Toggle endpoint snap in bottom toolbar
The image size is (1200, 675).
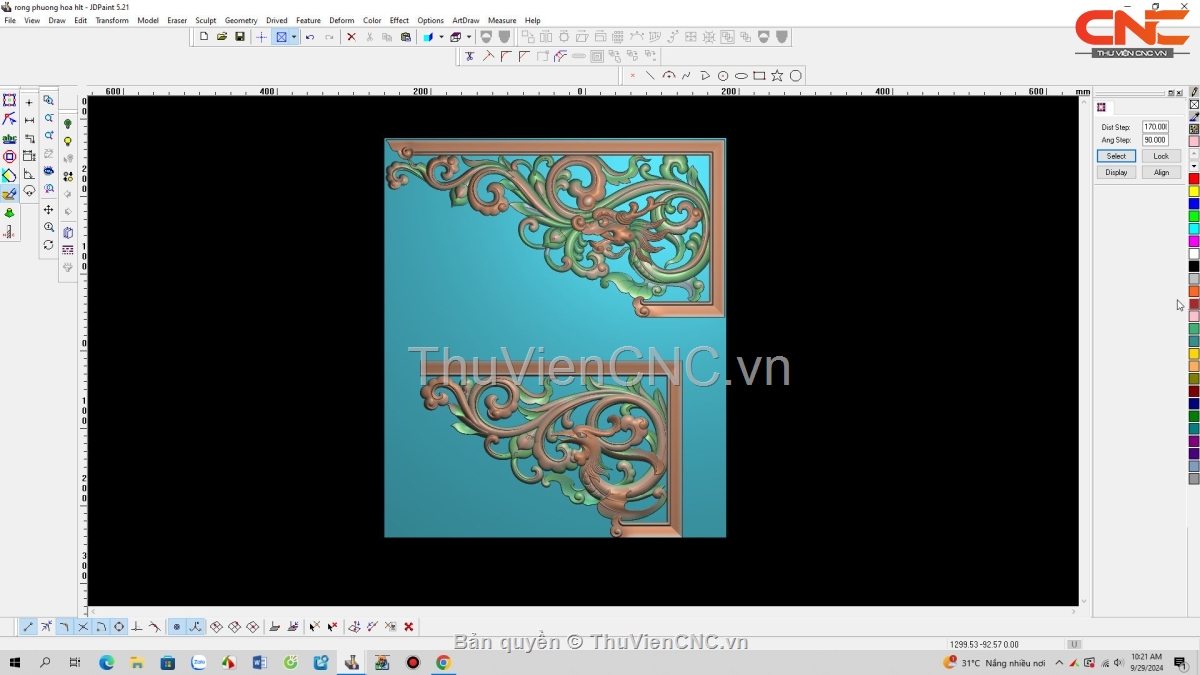(x=27, y=627)
